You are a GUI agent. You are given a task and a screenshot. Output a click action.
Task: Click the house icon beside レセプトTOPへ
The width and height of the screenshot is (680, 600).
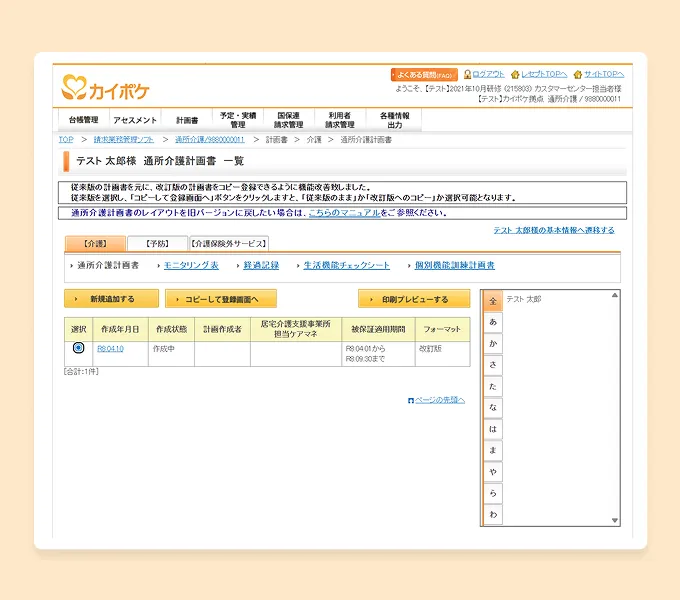(x=515, y=75)
